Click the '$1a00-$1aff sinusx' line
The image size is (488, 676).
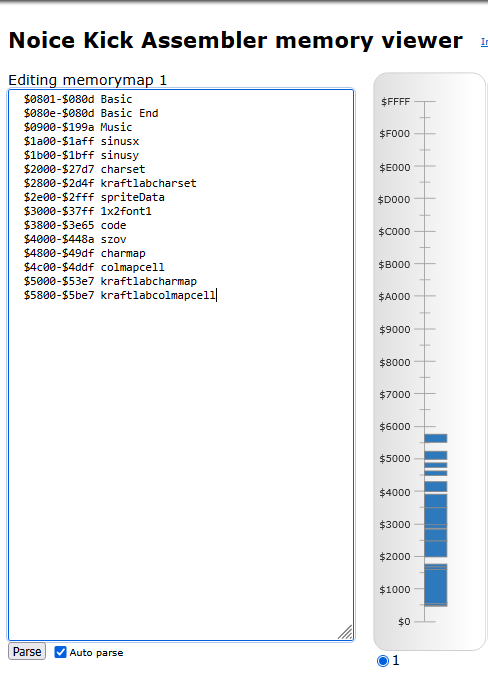tap(81, 141)
